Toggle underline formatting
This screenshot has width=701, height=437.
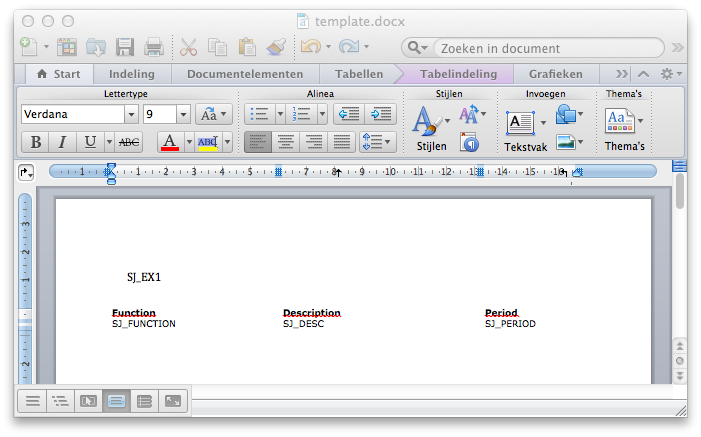(x=90, y=142)
